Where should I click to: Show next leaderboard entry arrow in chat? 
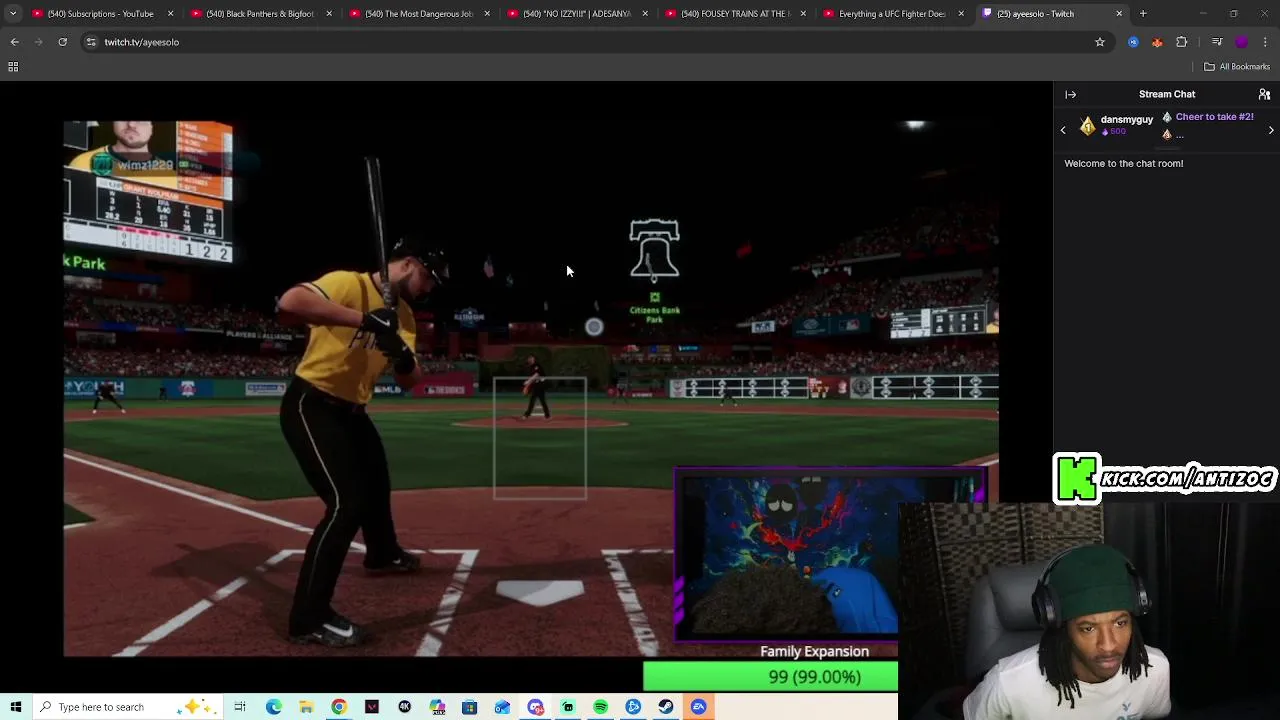[1271, 130]
